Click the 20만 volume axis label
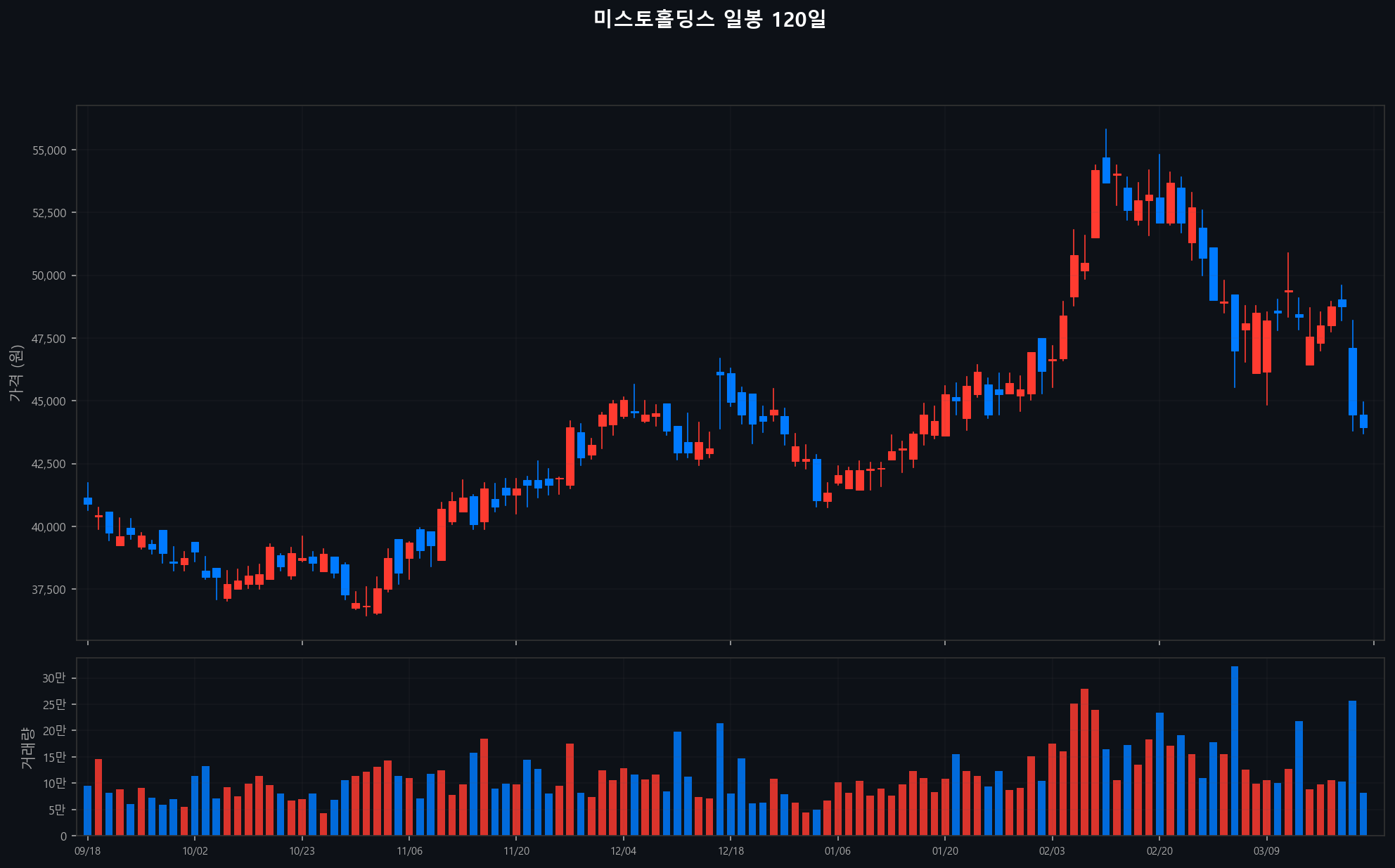Image resolution: width=1395 pixels, height=868 pixels. pos(53,731)
